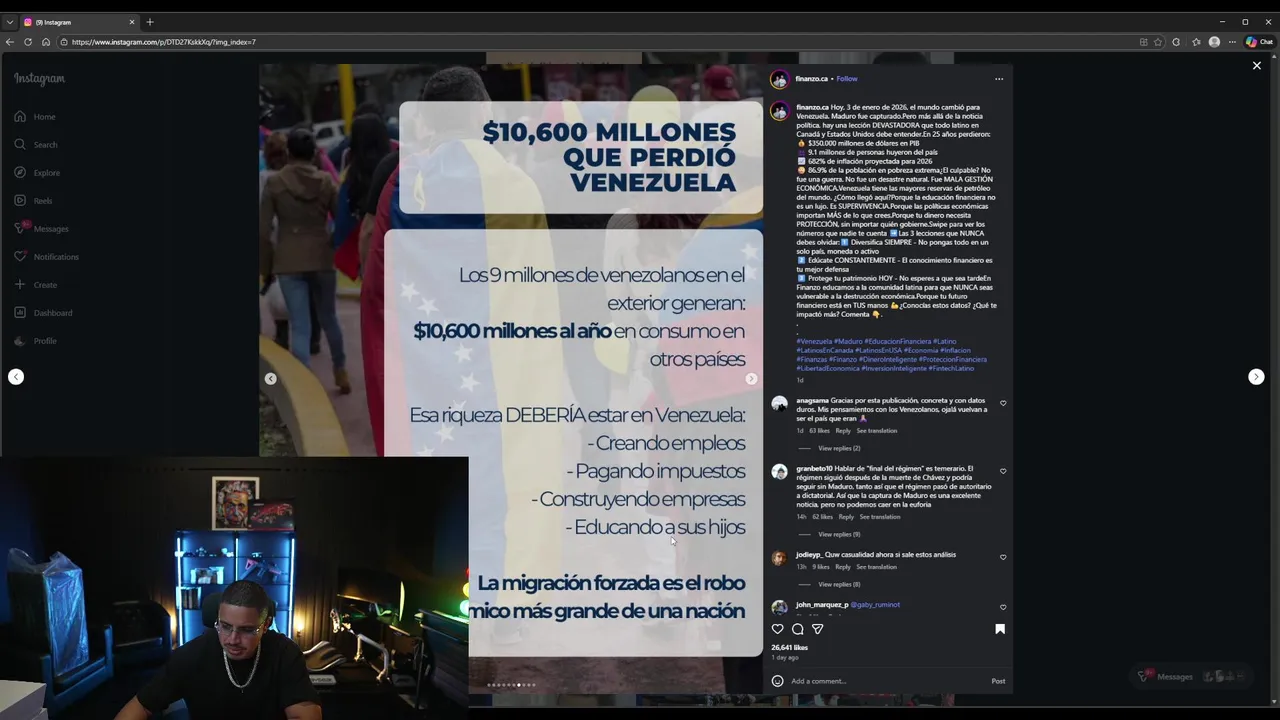The height and width of the screenshot is (720, 1280).
Task: Click the Instagram logo
Action: pyautogui.click(x=39, y=79)
